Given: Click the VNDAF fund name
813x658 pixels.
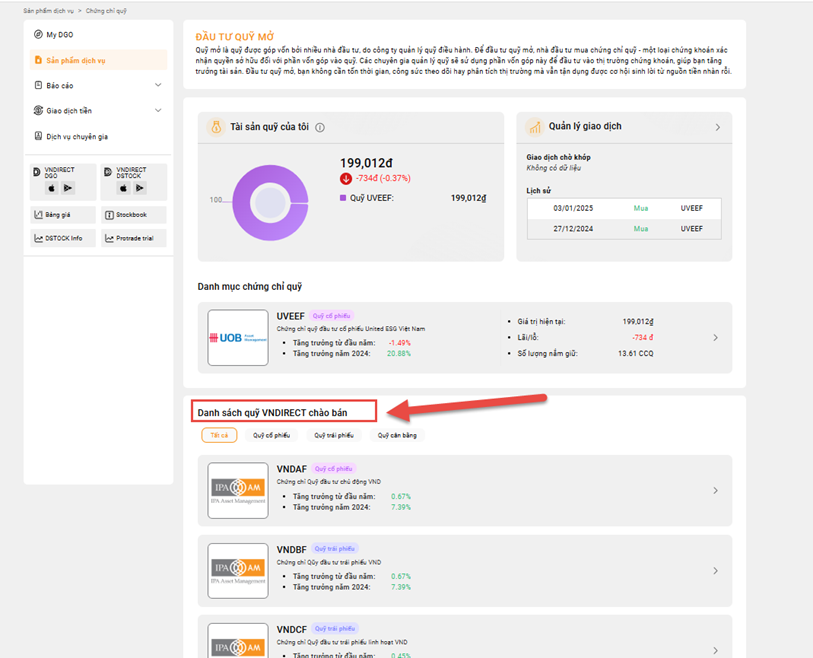Looking at the screenshot, I should pyautogui.click(x=292, y=469).
